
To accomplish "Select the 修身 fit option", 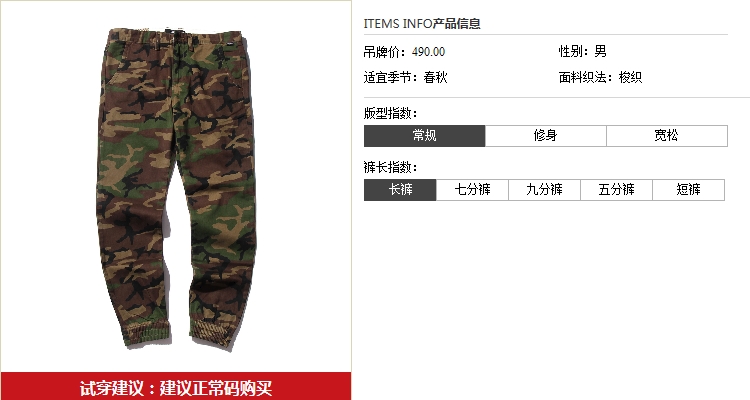I will (546, 136).
